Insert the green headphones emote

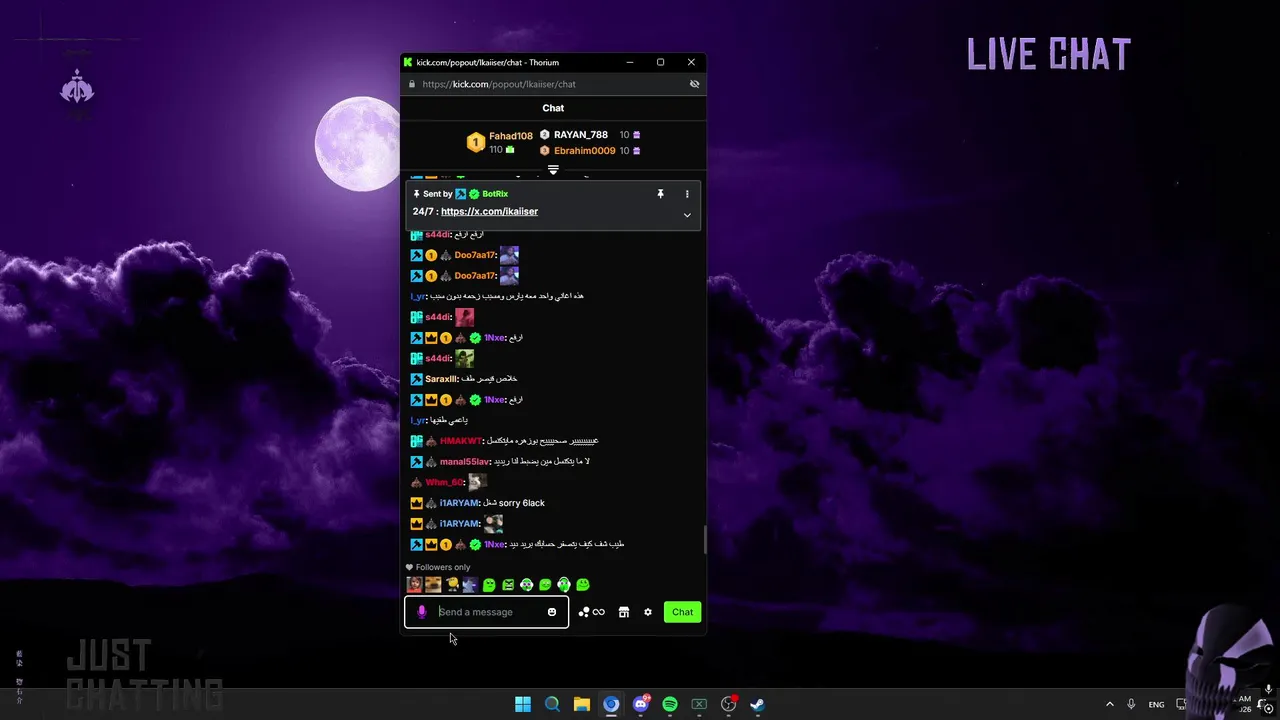point(564,585)
